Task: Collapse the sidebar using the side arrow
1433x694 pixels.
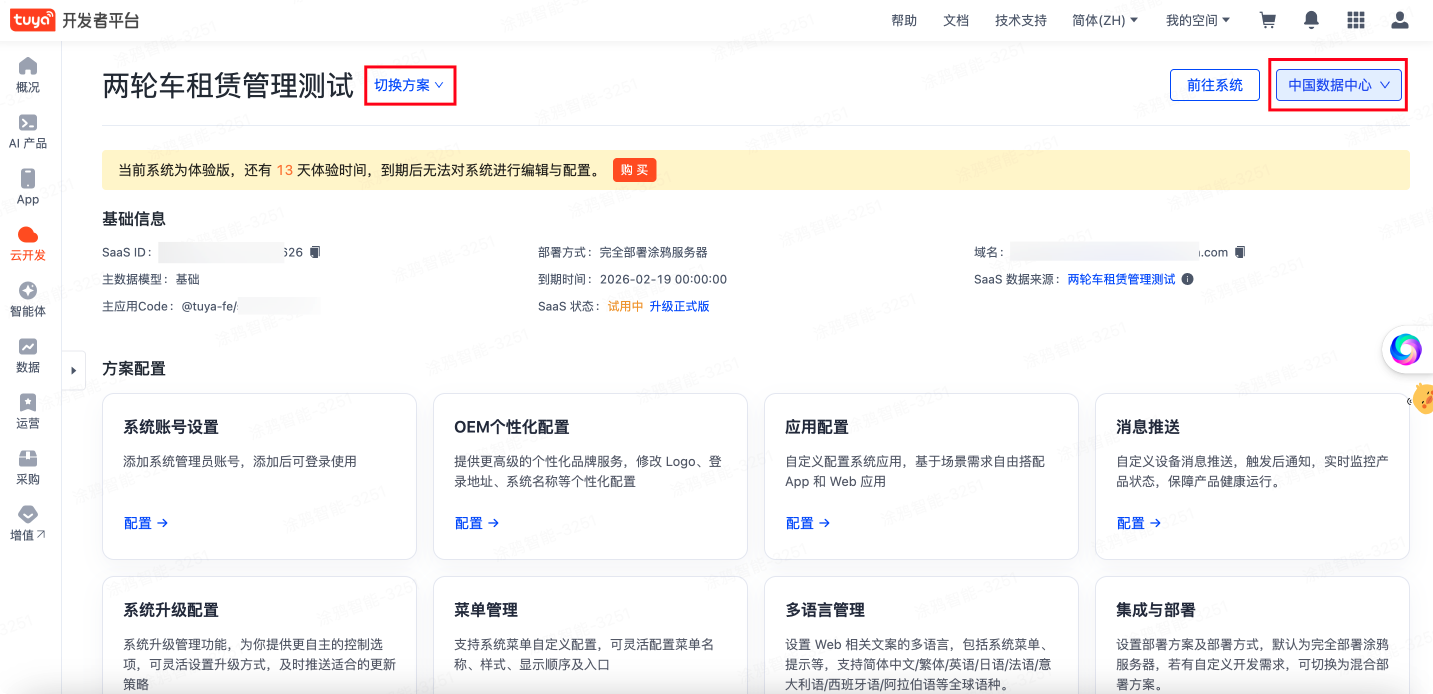Action: 73,370
